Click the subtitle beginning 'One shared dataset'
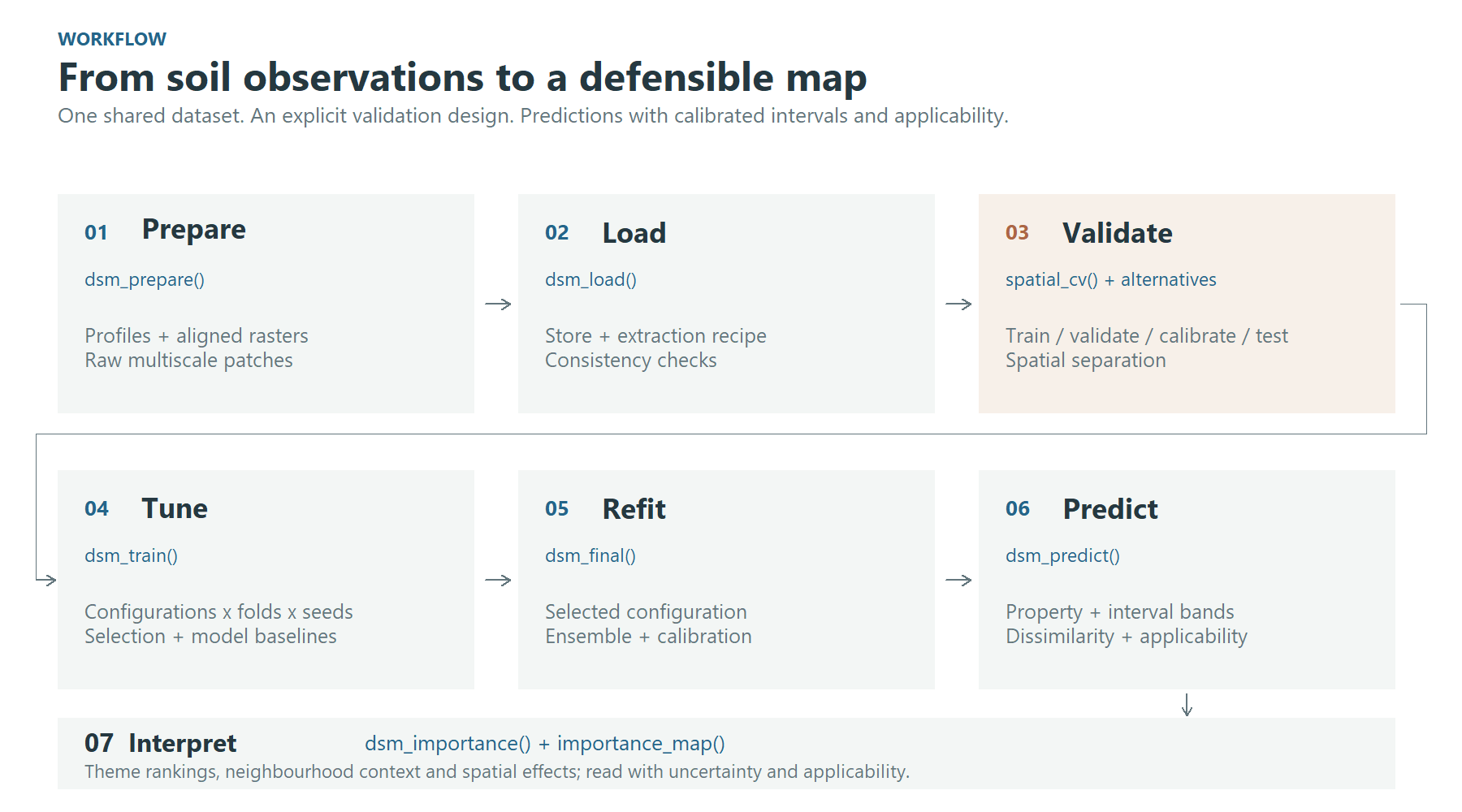1462x812 pixels. click(534, 116)
